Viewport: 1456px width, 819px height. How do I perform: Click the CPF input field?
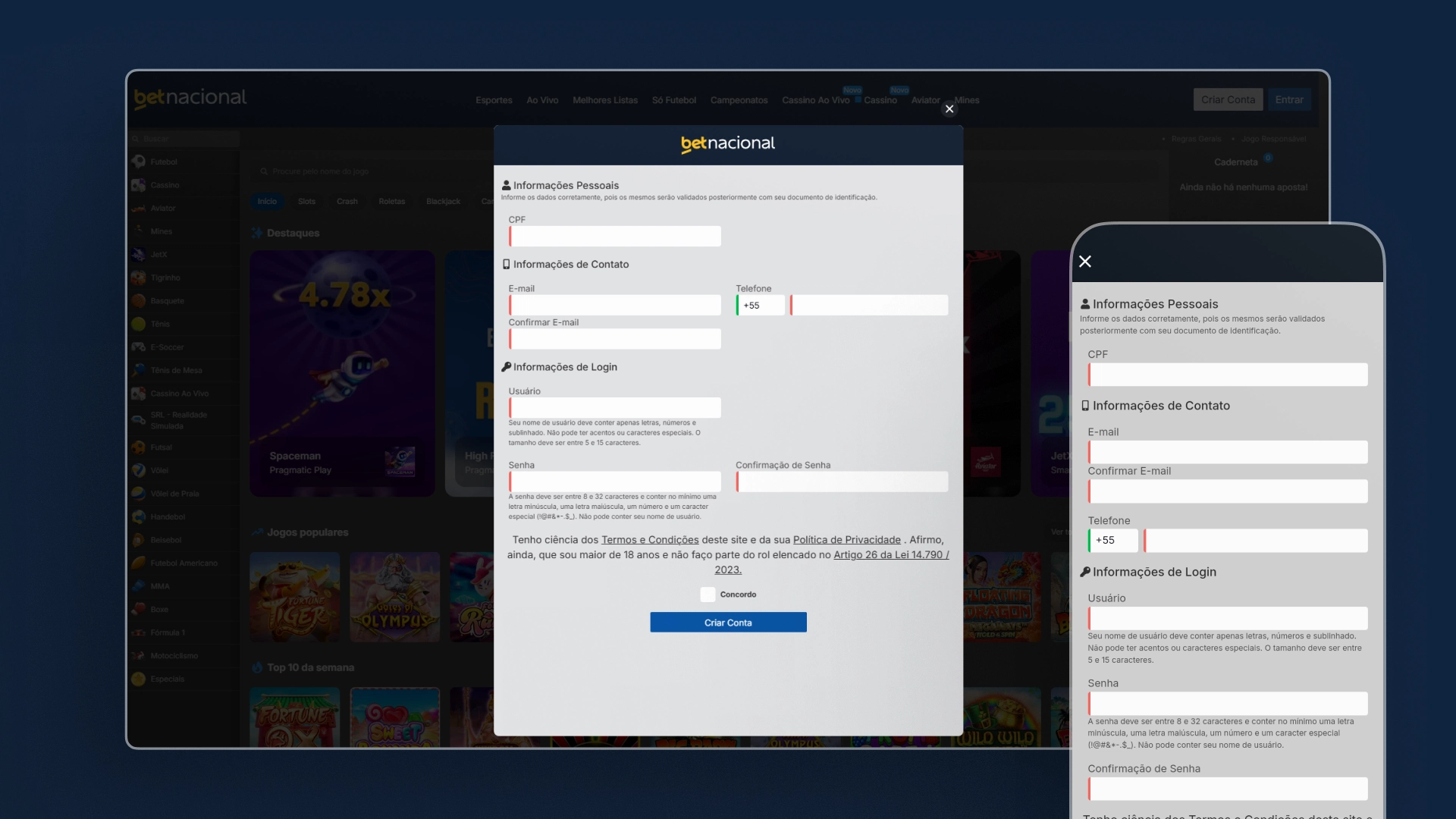point(615,236)
